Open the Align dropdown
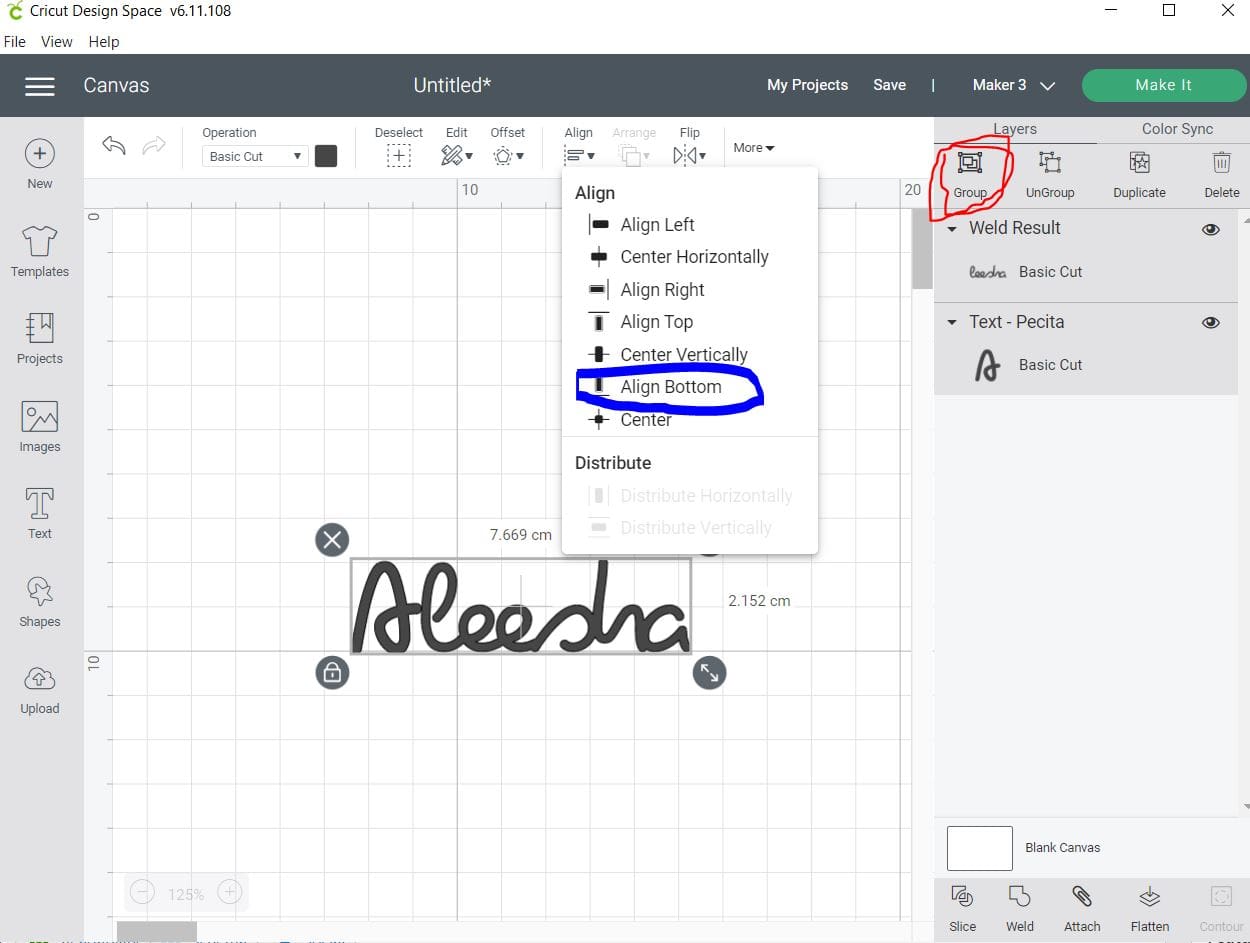 (x=579, y=156)
